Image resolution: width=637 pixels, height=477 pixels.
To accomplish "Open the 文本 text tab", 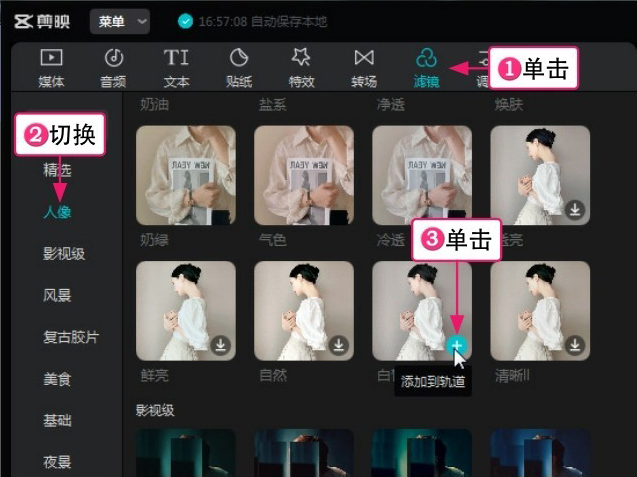I will [x=176, y=68].
